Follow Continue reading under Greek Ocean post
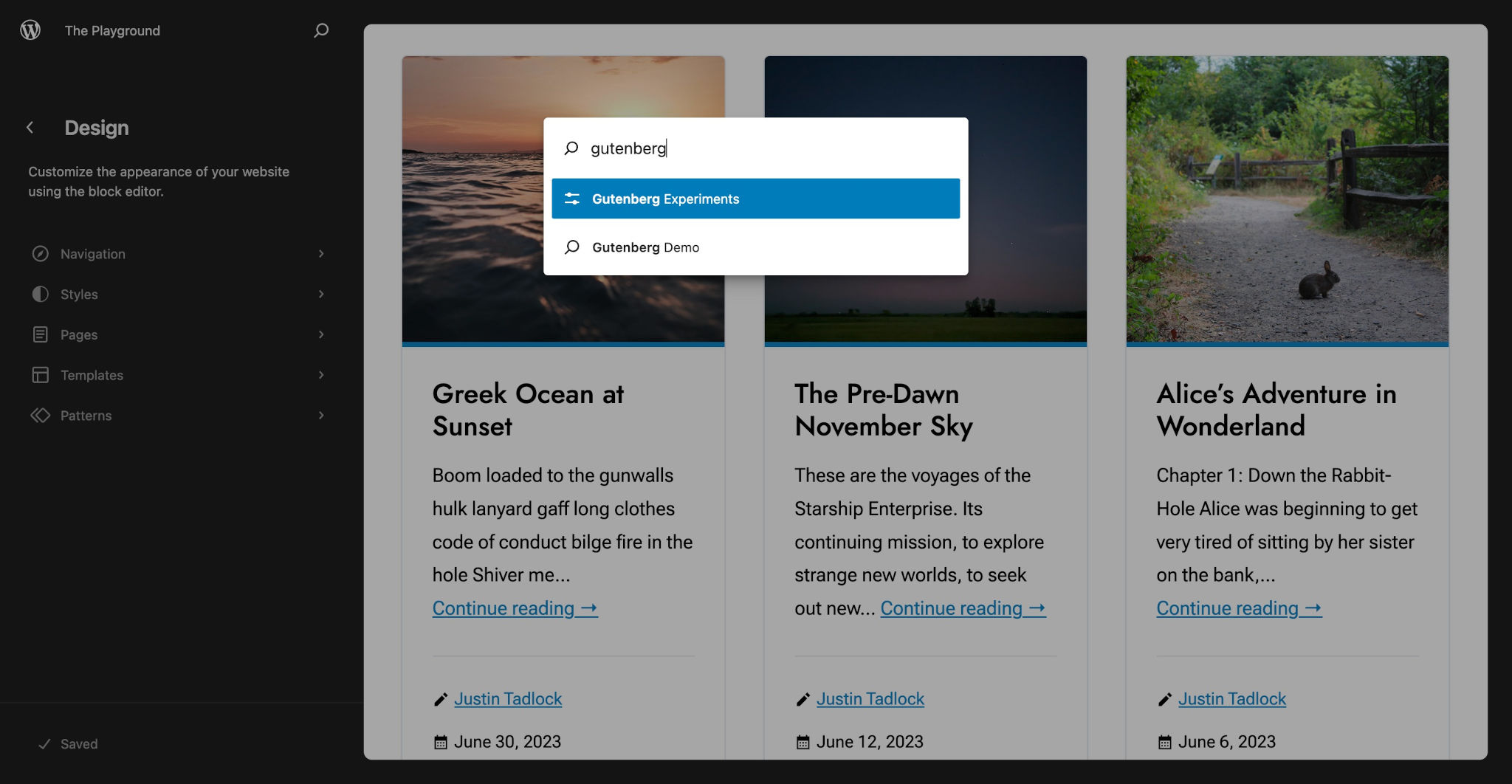1512x784 pixels. (x=515, y=608)
